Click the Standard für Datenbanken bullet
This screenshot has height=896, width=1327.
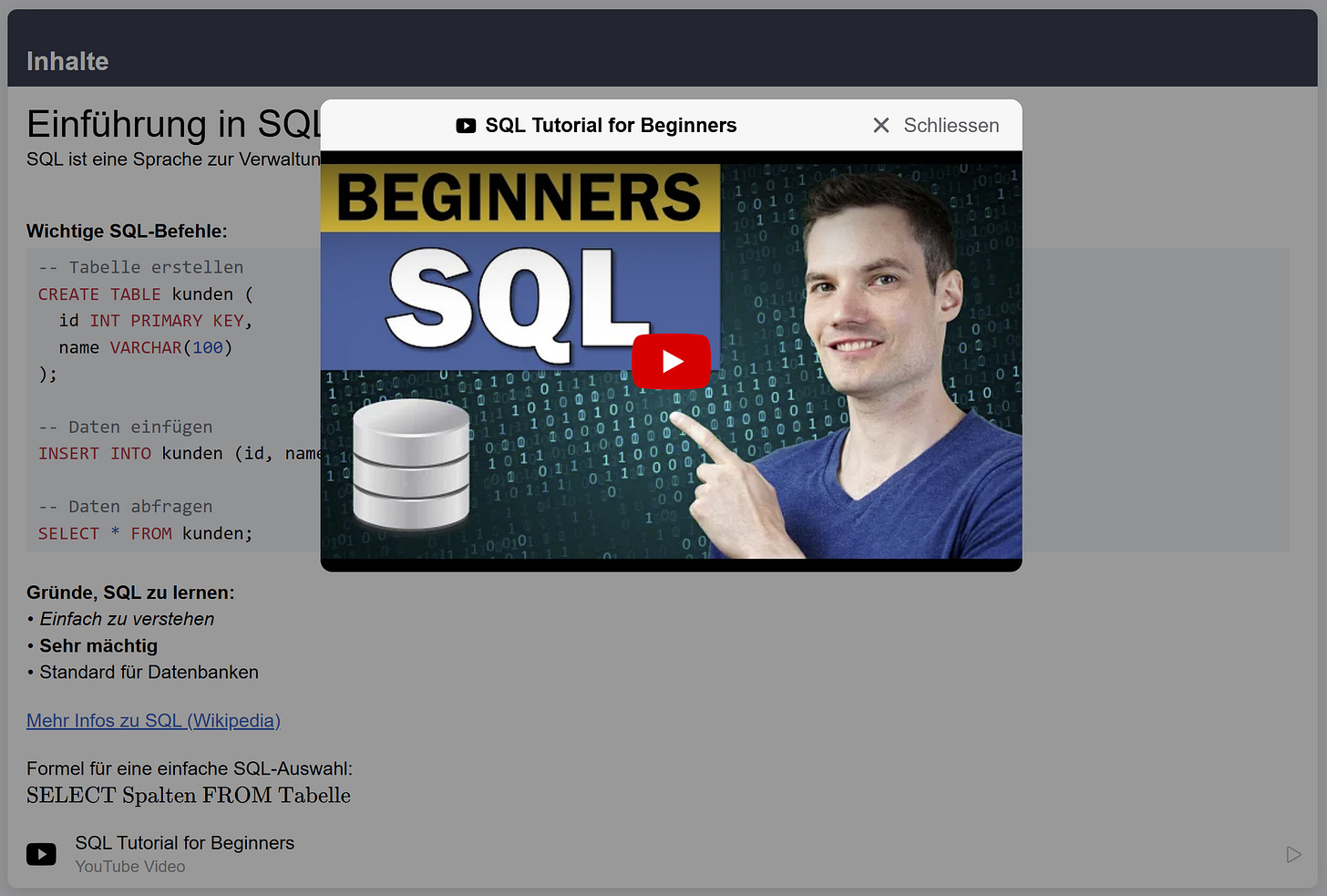(149, 672)
